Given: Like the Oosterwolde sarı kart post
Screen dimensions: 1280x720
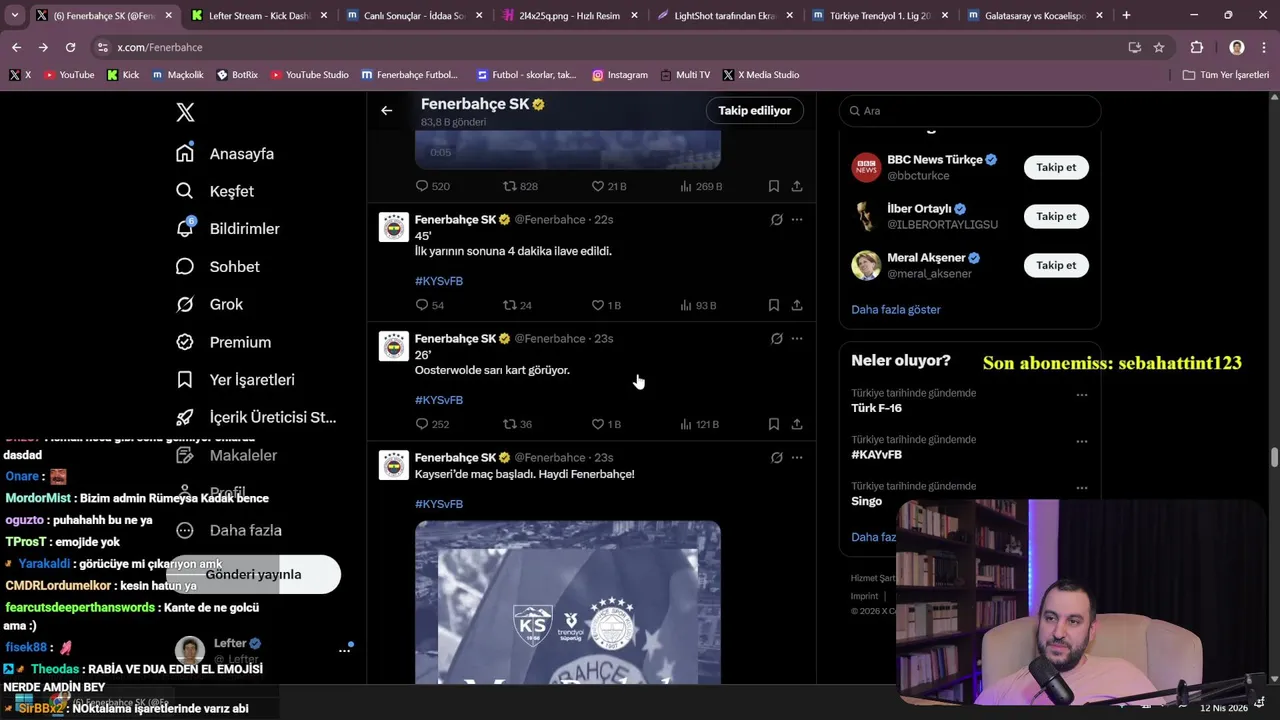Looking at the screenshot, I should (x=606, y=424).
